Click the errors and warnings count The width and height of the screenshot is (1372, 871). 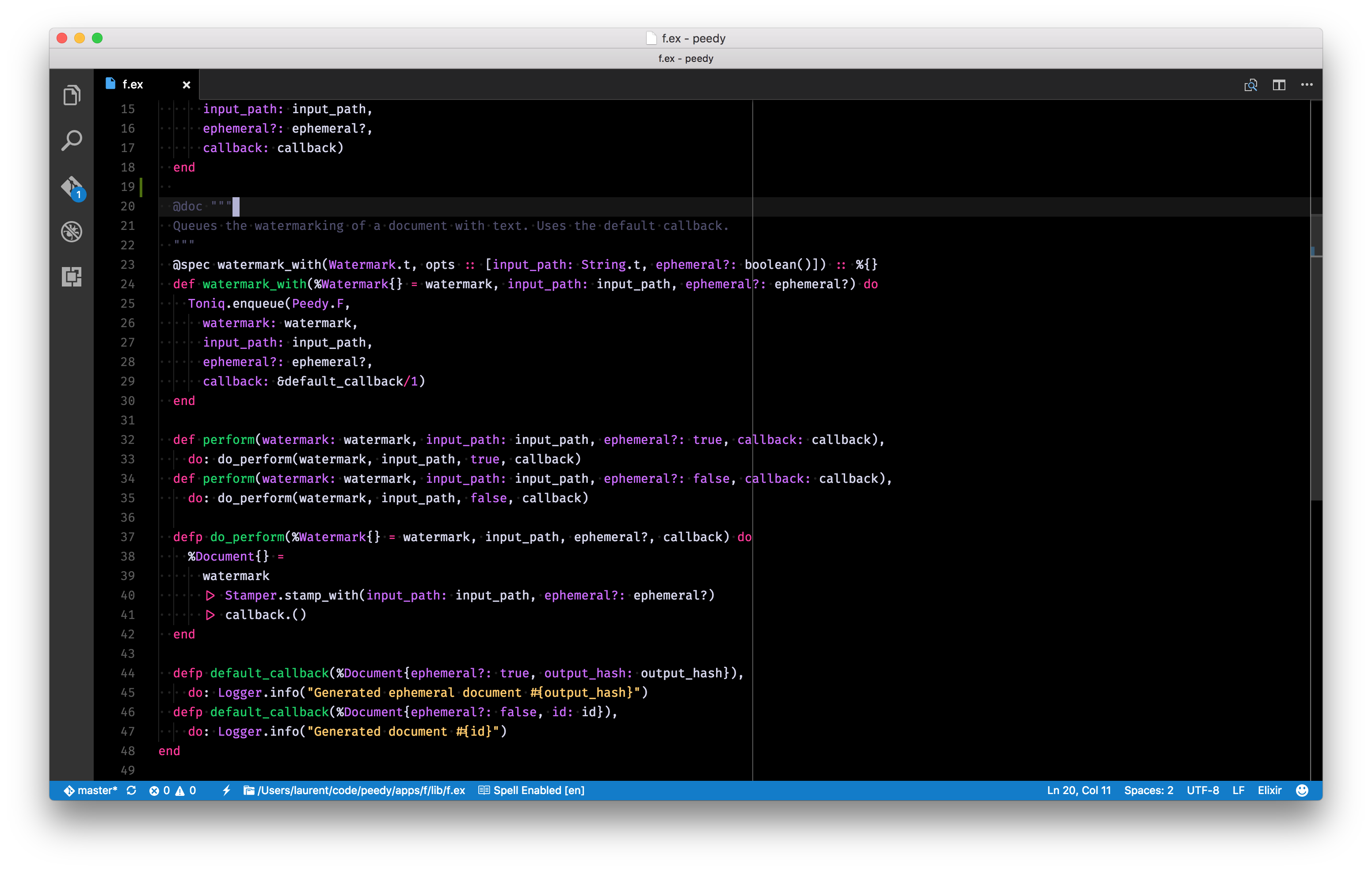(173, 790)
